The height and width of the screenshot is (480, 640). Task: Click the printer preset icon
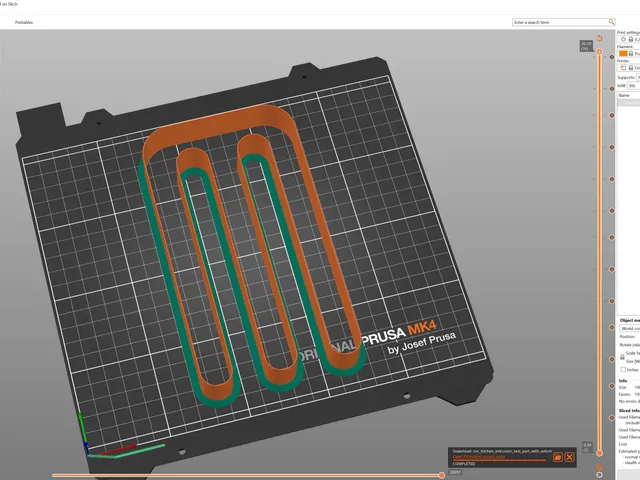point(623,68)
